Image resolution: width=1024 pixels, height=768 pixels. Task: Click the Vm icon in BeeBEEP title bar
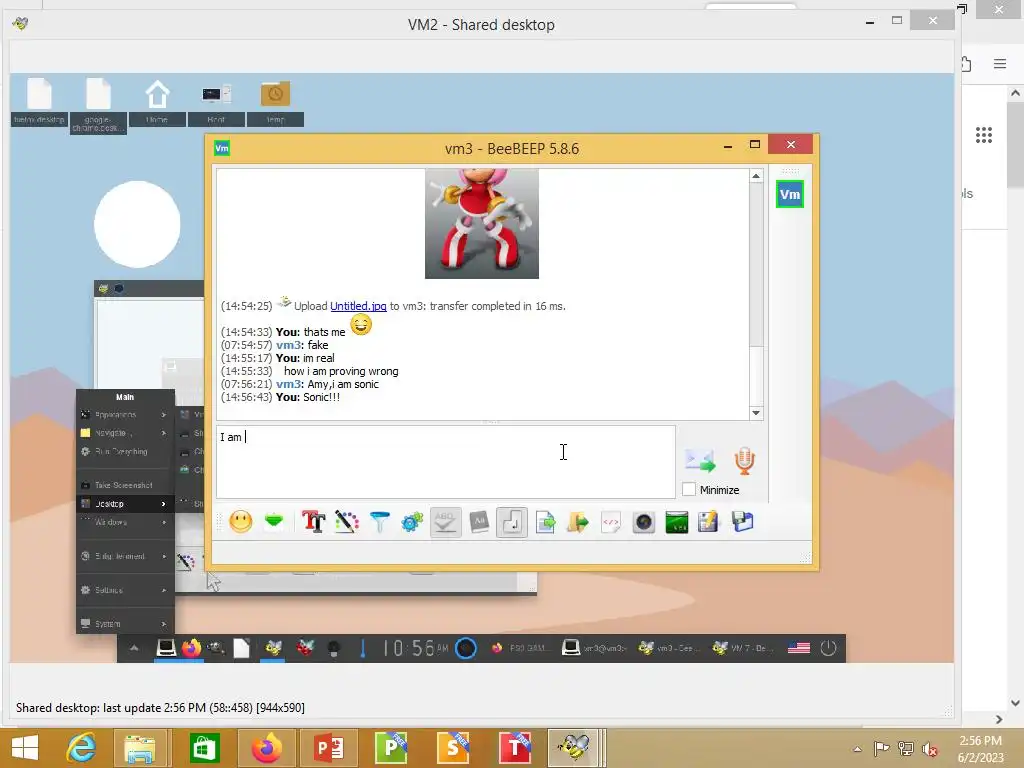pyautogui.click(x=222, y=148)
